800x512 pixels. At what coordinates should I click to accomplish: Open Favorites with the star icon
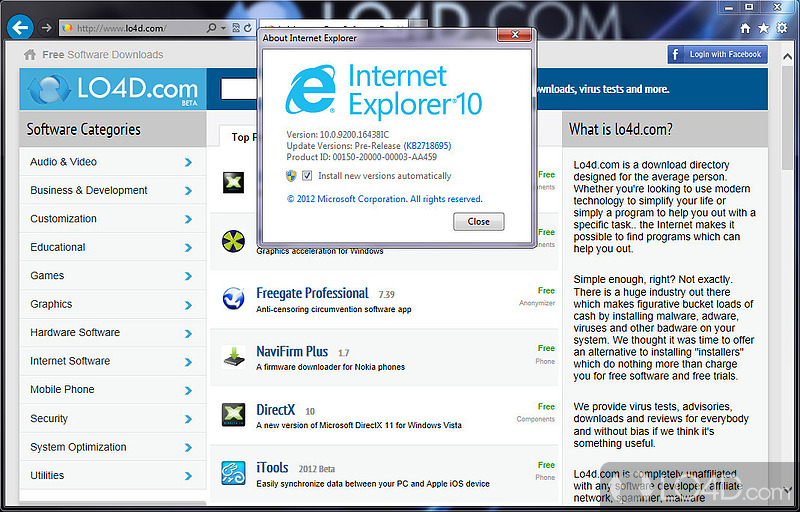point(763,28)
